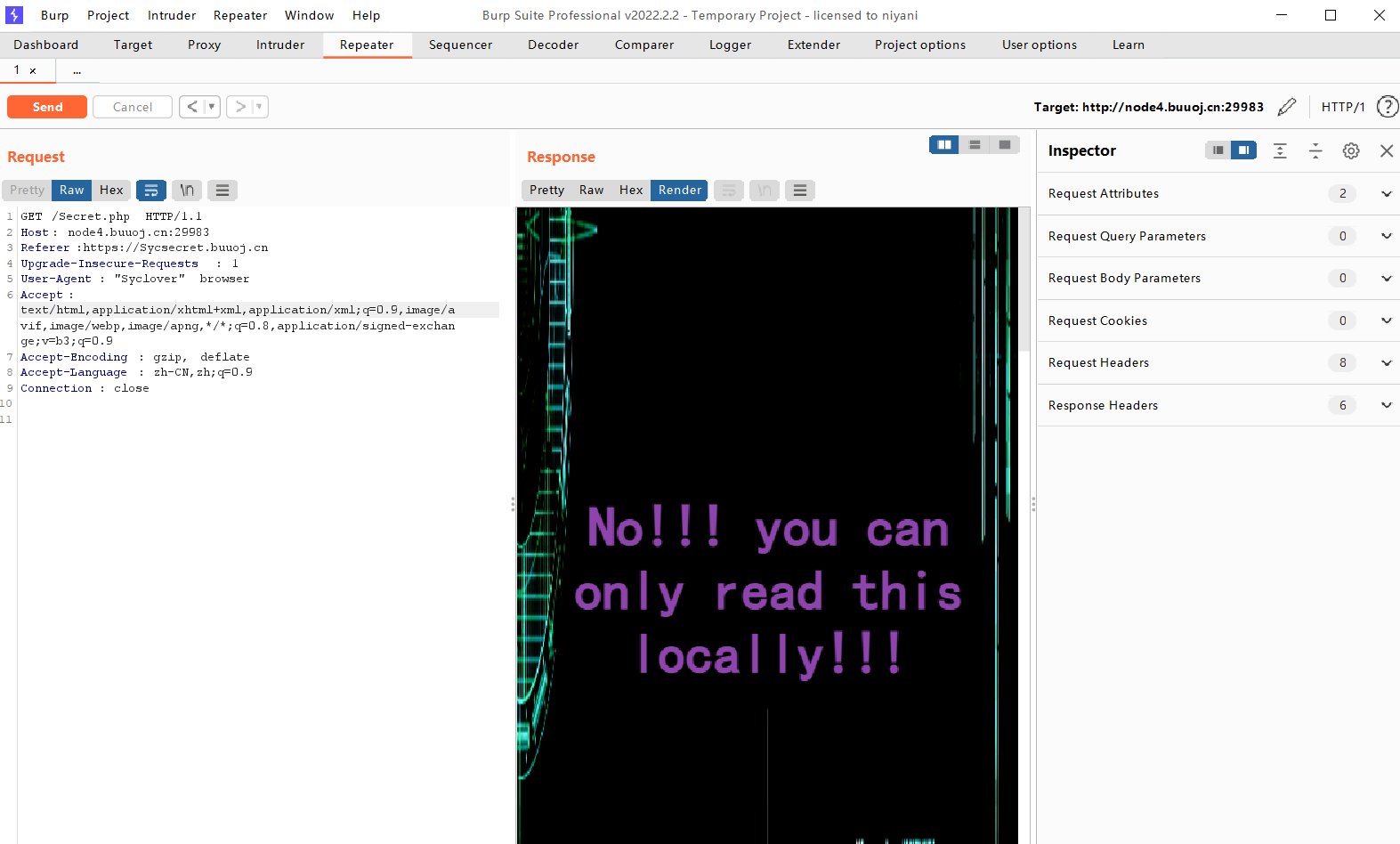Go to the Logger tab
The height and width of the screenshot is (844, 1400).
(730, 45)
